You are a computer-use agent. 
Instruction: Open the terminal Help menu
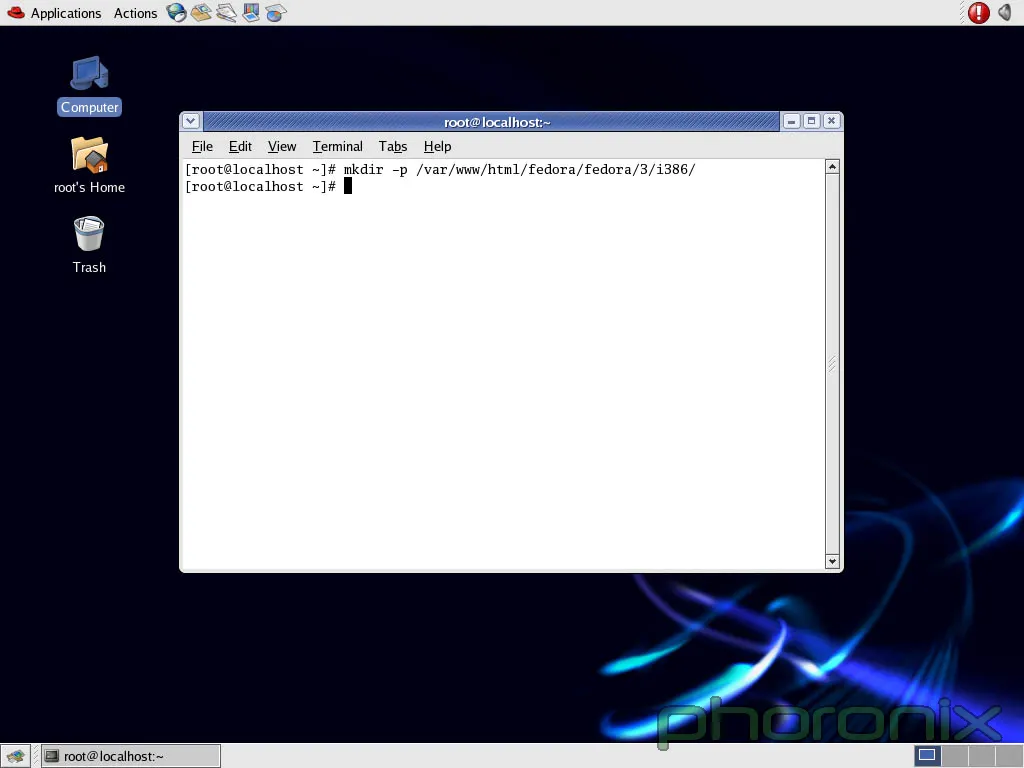pyautogui.click(x=438, y=146)
